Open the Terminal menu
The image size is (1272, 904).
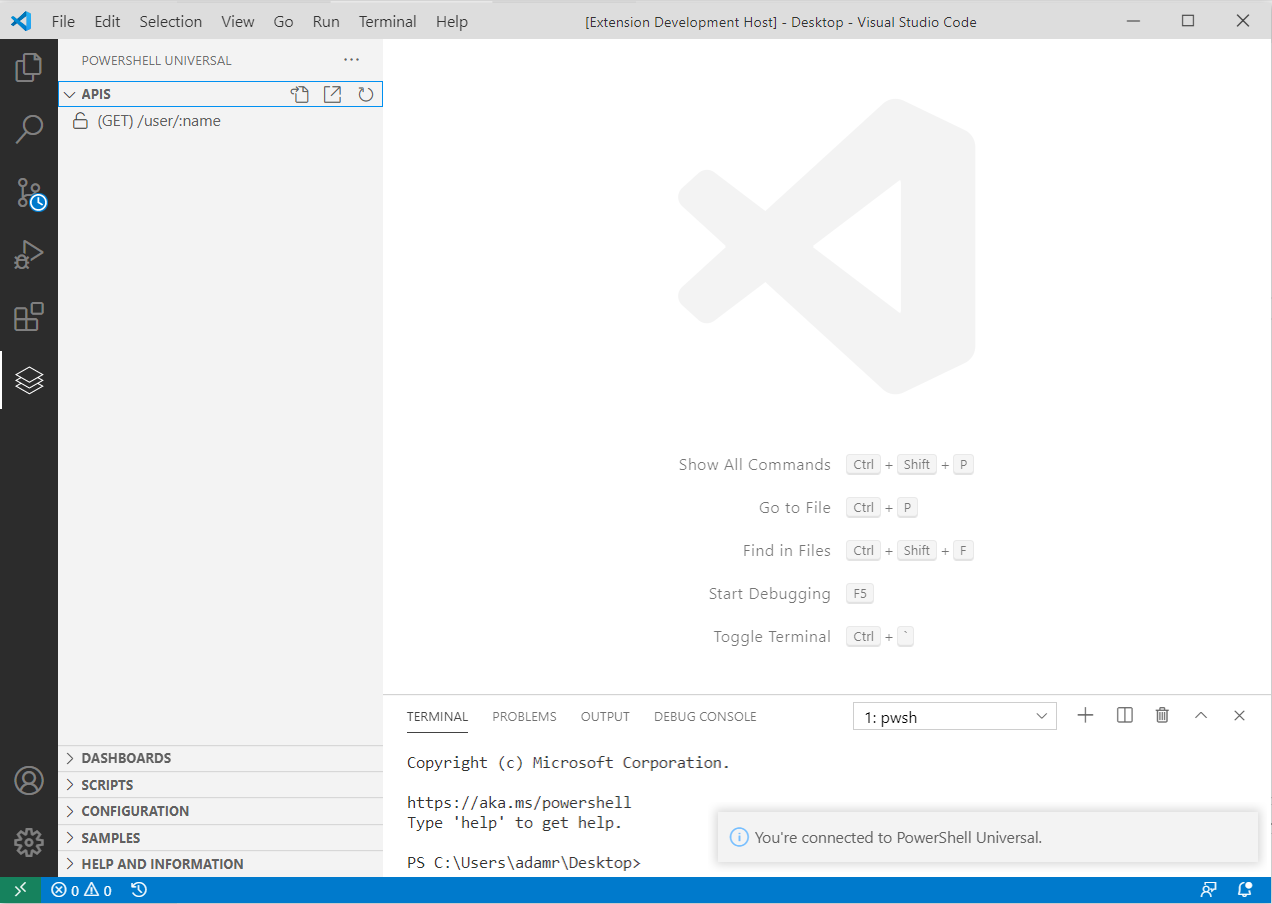[x=388, y=21]
